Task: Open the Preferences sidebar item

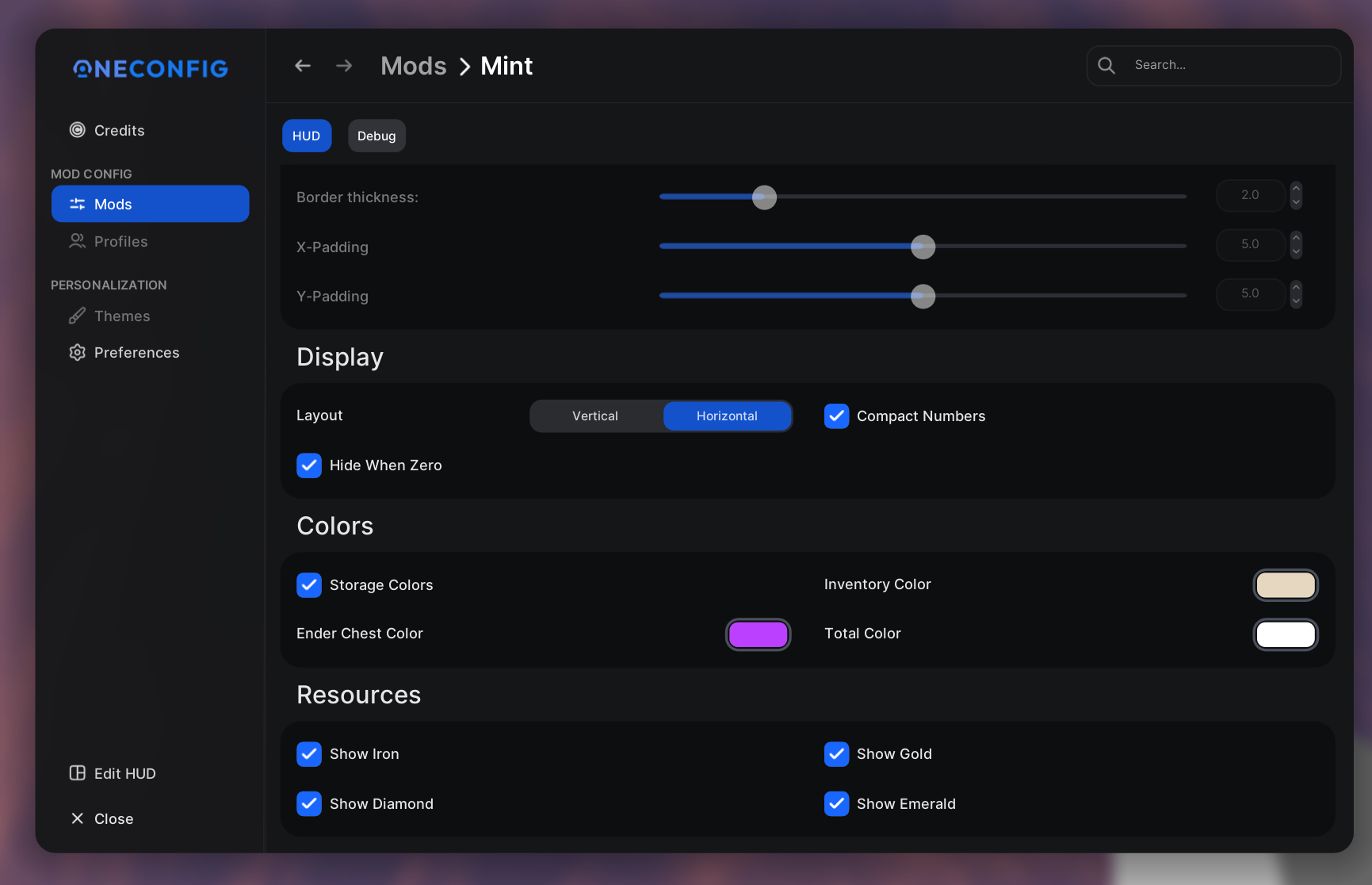Action: coord(151,352)
